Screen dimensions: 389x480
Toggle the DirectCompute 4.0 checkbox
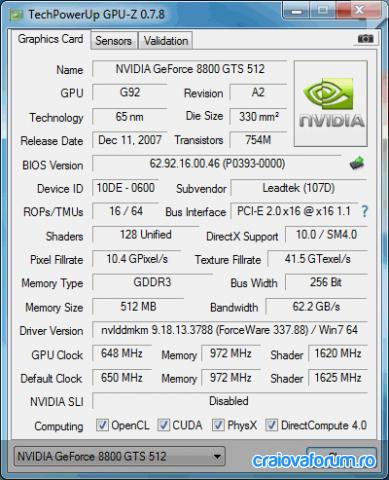pyautogui.click(x=271, y=425)
